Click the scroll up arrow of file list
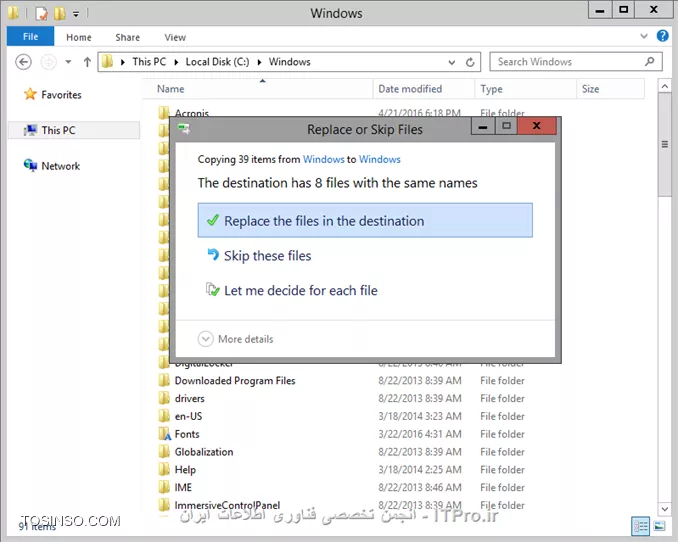 point(665,87)
